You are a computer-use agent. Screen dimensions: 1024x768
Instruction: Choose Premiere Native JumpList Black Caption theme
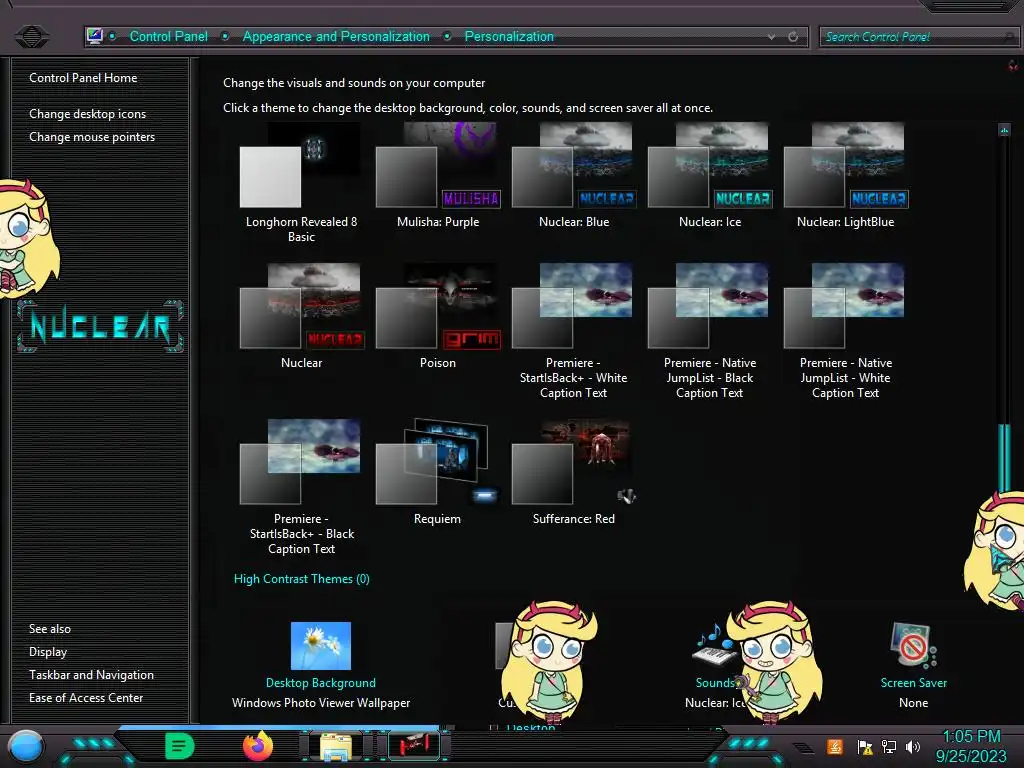click(710, 331)
